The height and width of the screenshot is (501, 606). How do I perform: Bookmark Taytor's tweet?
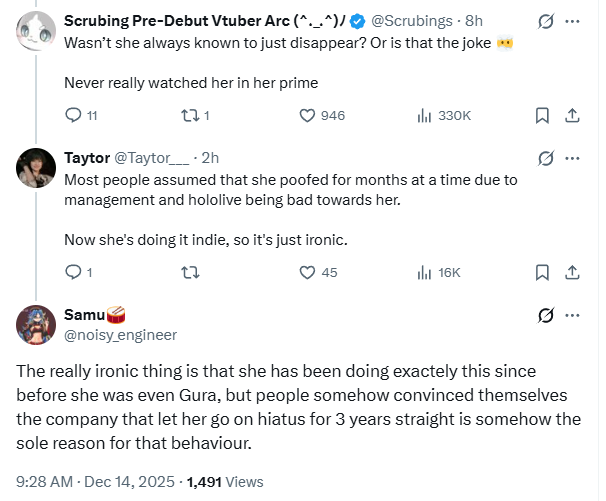(x=542, y=271)
